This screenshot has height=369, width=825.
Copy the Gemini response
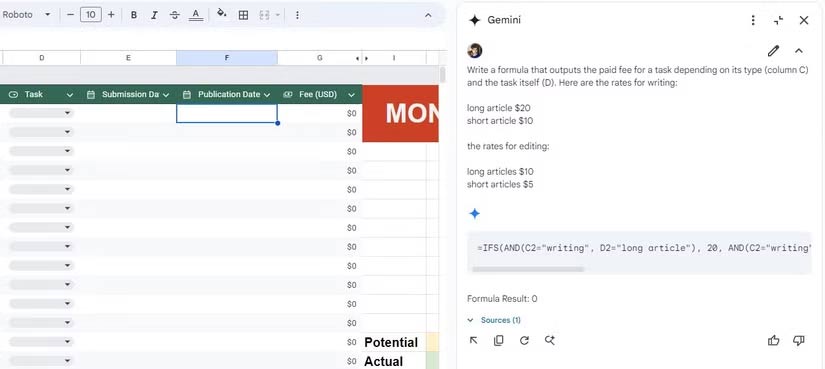click(x=498, y=341)
